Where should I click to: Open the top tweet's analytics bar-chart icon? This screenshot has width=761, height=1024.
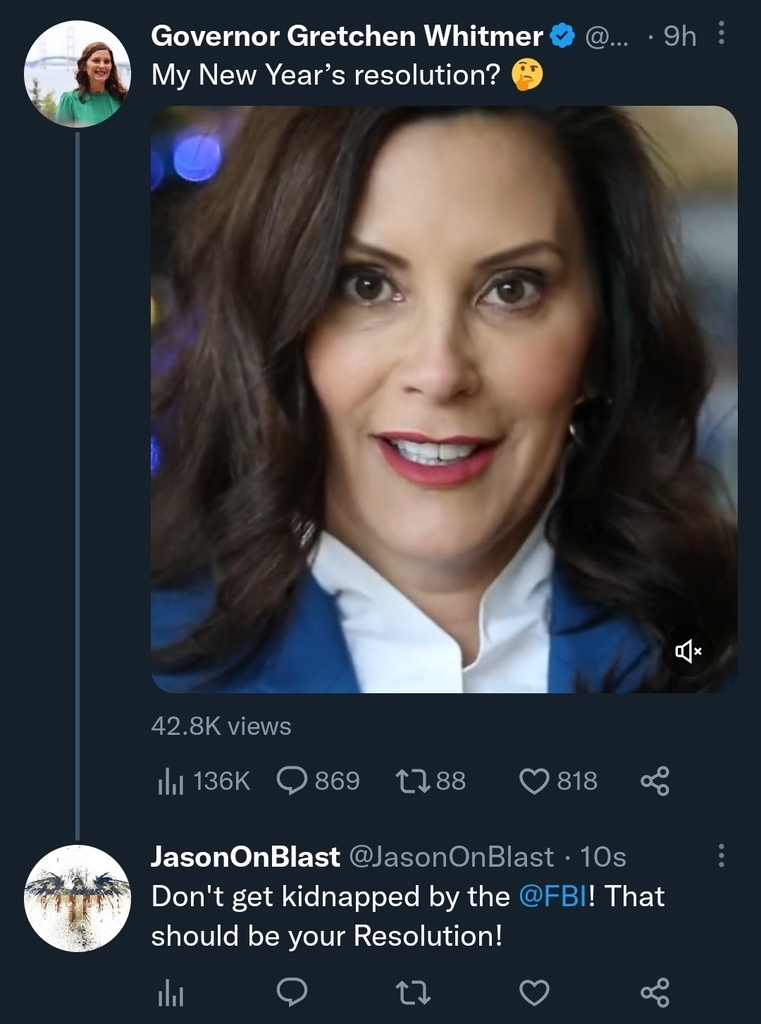169,781
